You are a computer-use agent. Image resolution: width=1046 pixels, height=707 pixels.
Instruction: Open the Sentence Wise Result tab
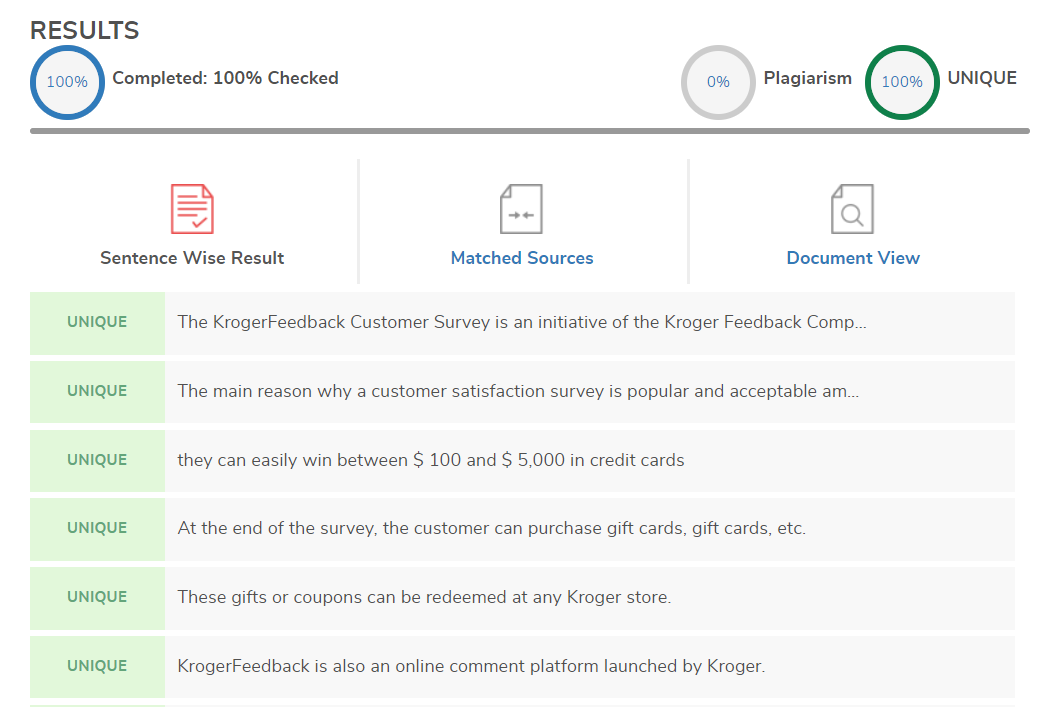tap(192, 258)
